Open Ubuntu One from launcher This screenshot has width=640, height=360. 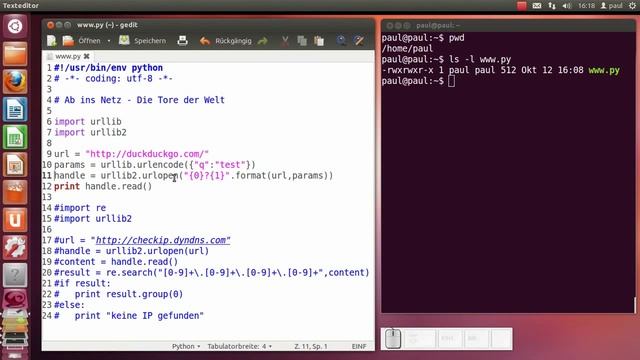[x=15, y=220]
